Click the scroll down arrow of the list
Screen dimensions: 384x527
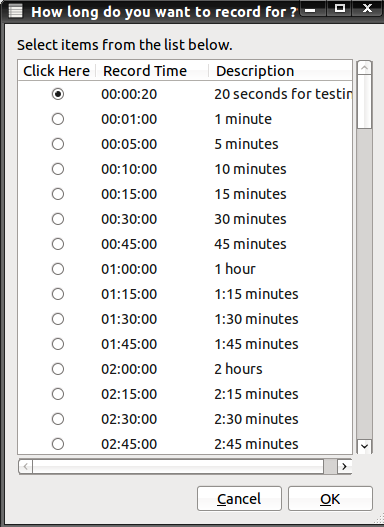[x=365, y=447]
